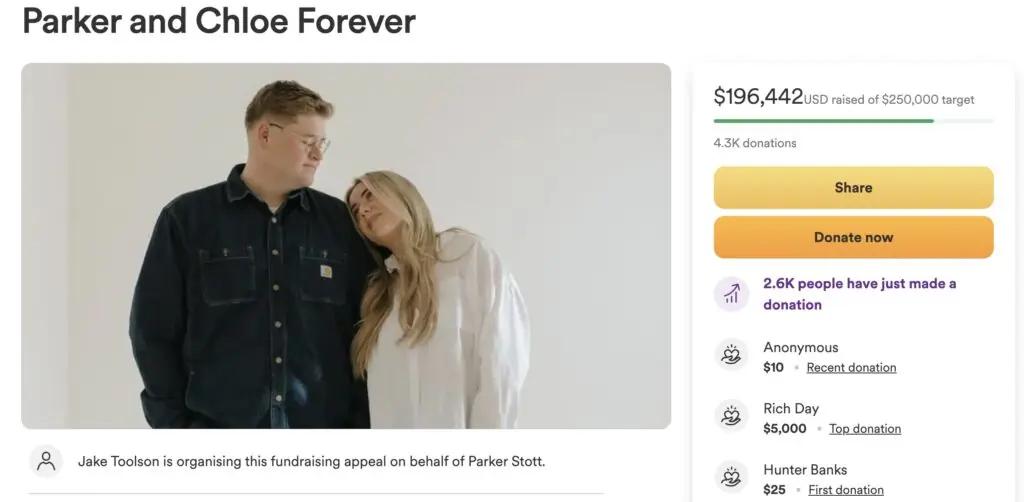Click the couple's fundraiser photo
The image size is (1024, 502).
click(x=346, y=246)
